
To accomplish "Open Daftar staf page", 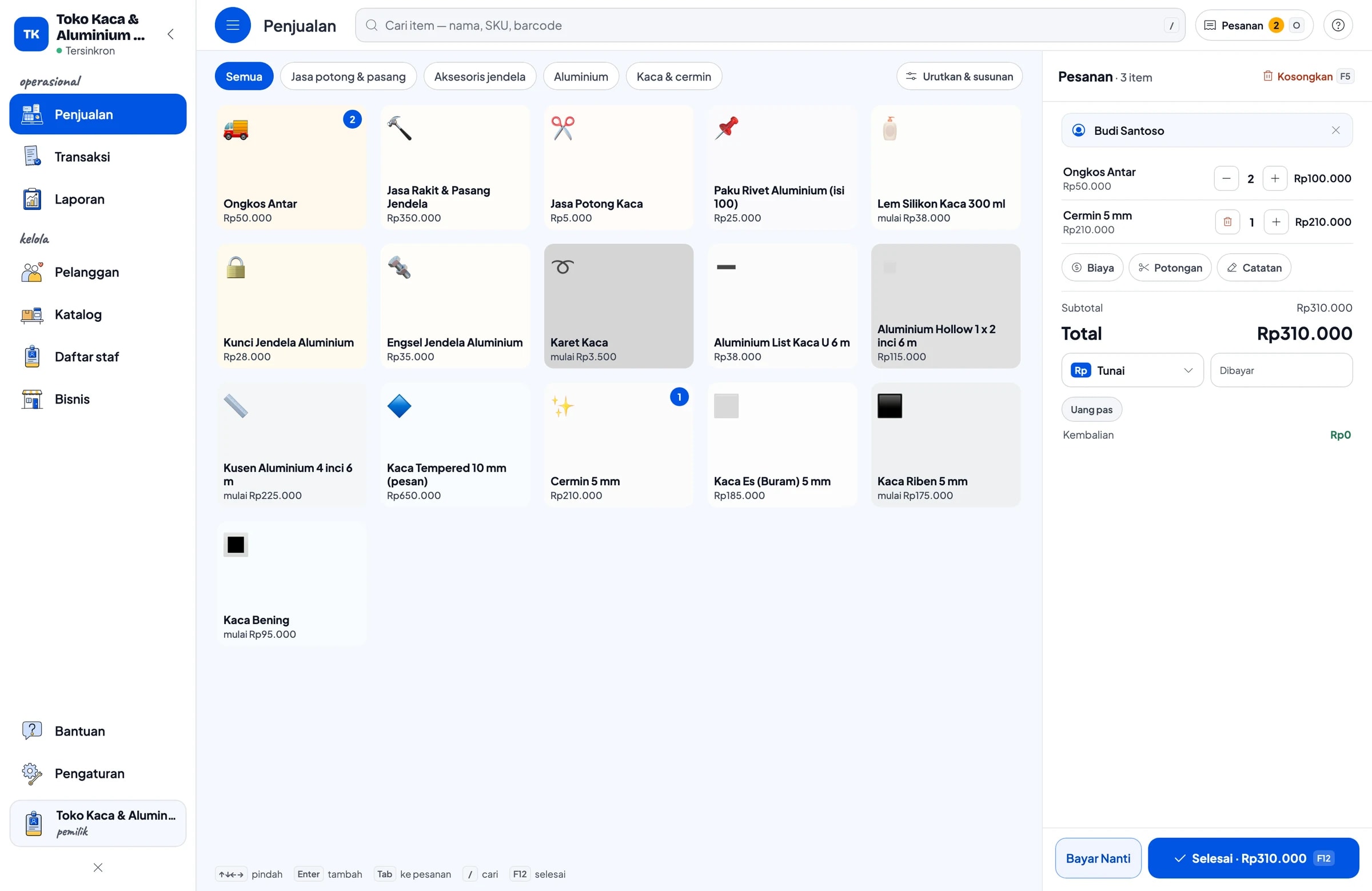I will click(98, 357).
